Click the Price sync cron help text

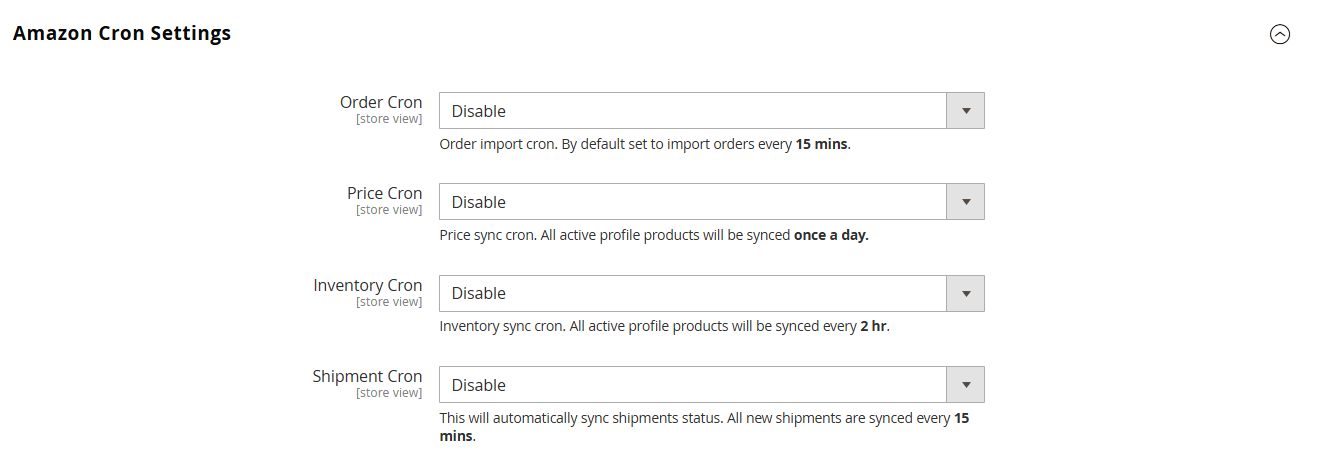click(654, 236)
